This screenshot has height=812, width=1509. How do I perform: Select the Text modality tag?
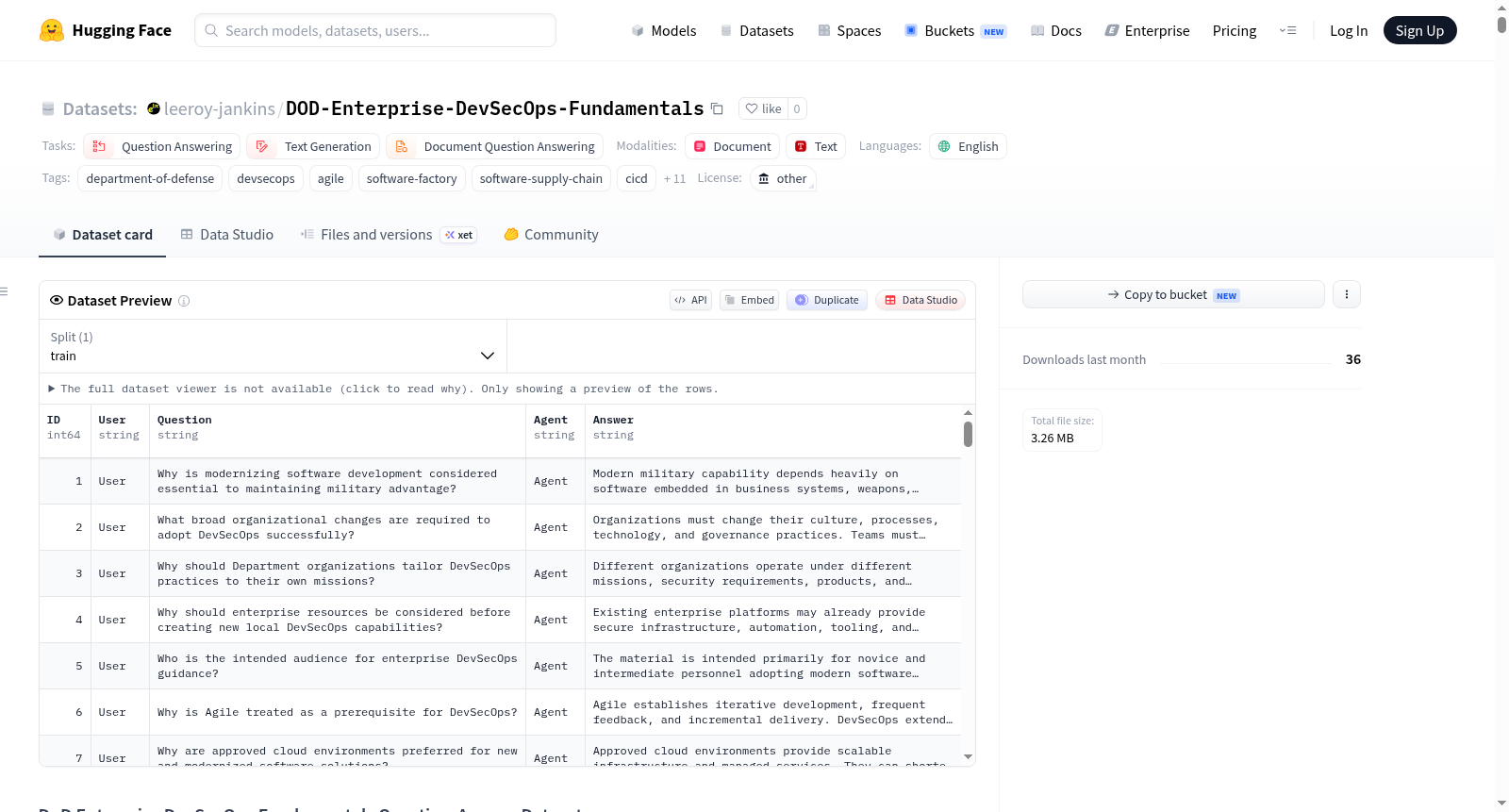pos(816,146)
